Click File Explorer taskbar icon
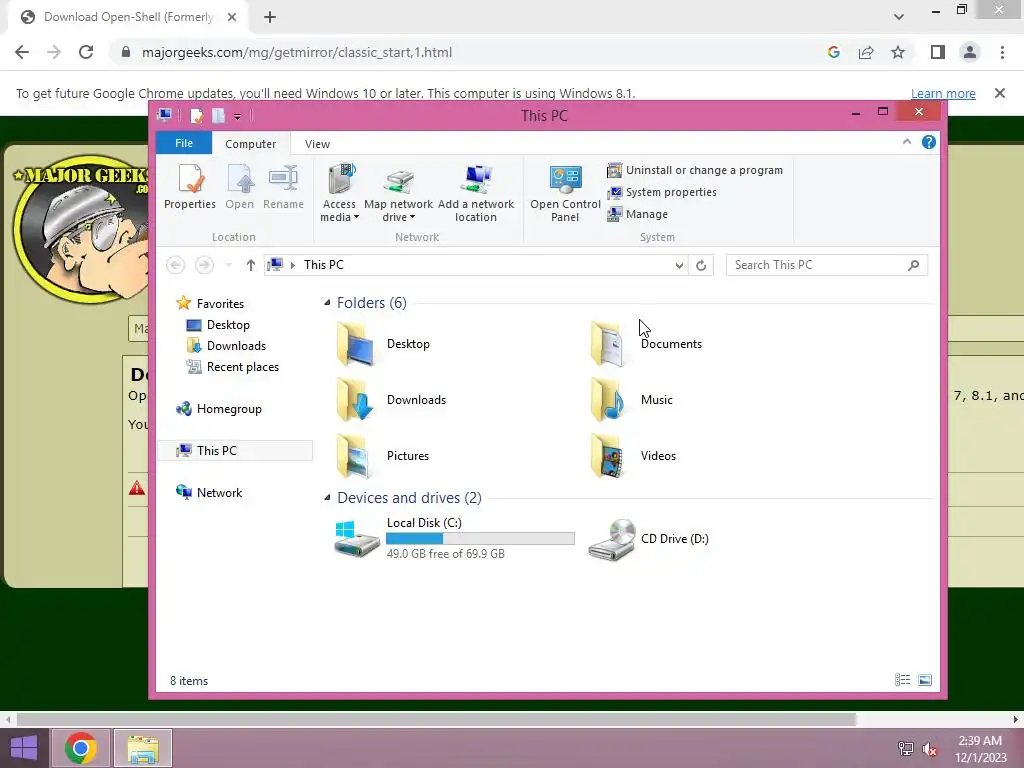Image resolution: width=1024 pixels, height=768 pixels. tap(143, 748)
